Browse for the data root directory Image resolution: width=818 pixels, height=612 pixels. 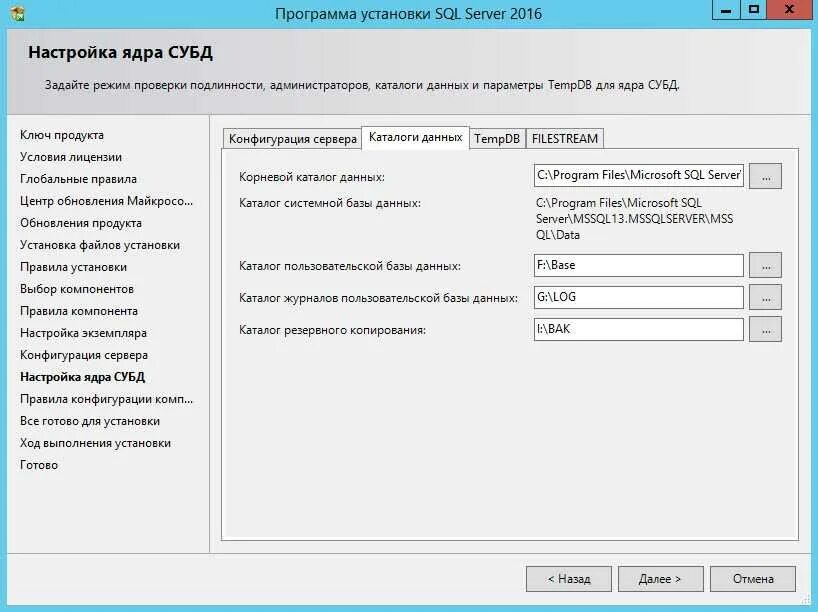click(765, 176)
